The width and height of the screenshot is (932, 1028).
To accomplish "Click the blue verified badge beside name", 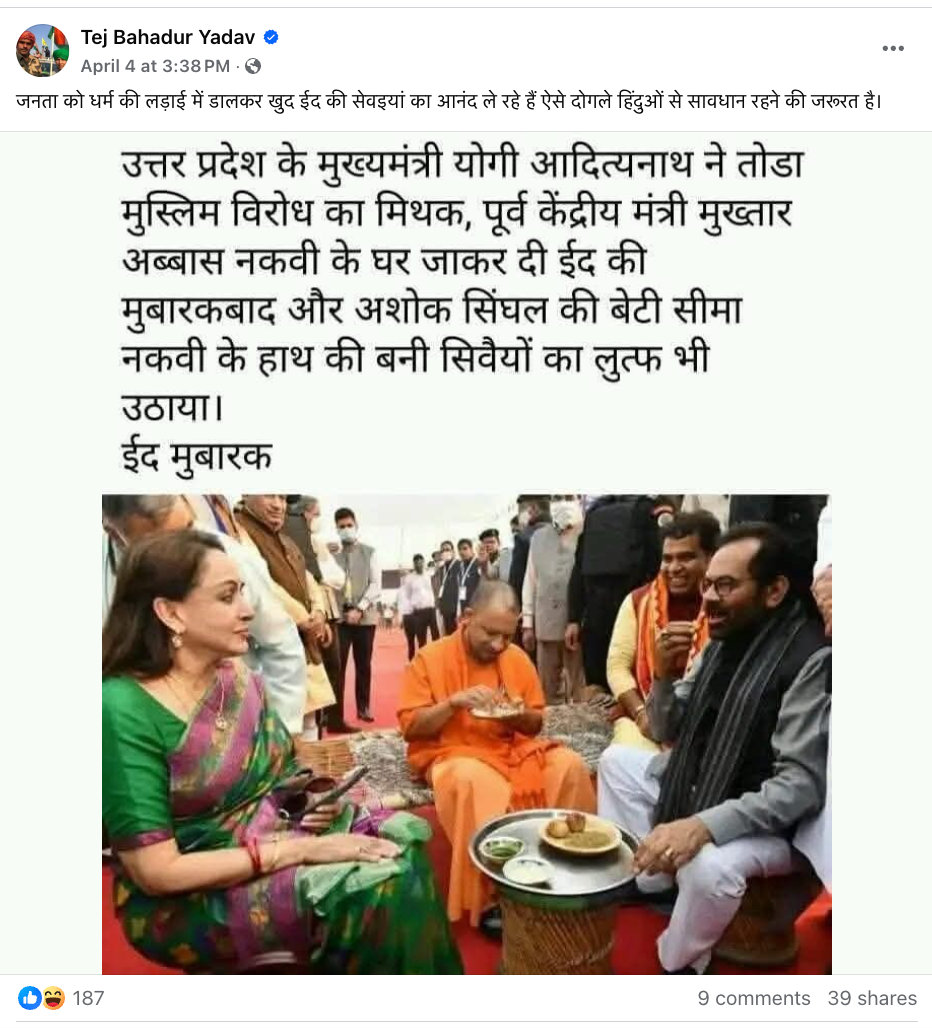I will pos(271,37).
